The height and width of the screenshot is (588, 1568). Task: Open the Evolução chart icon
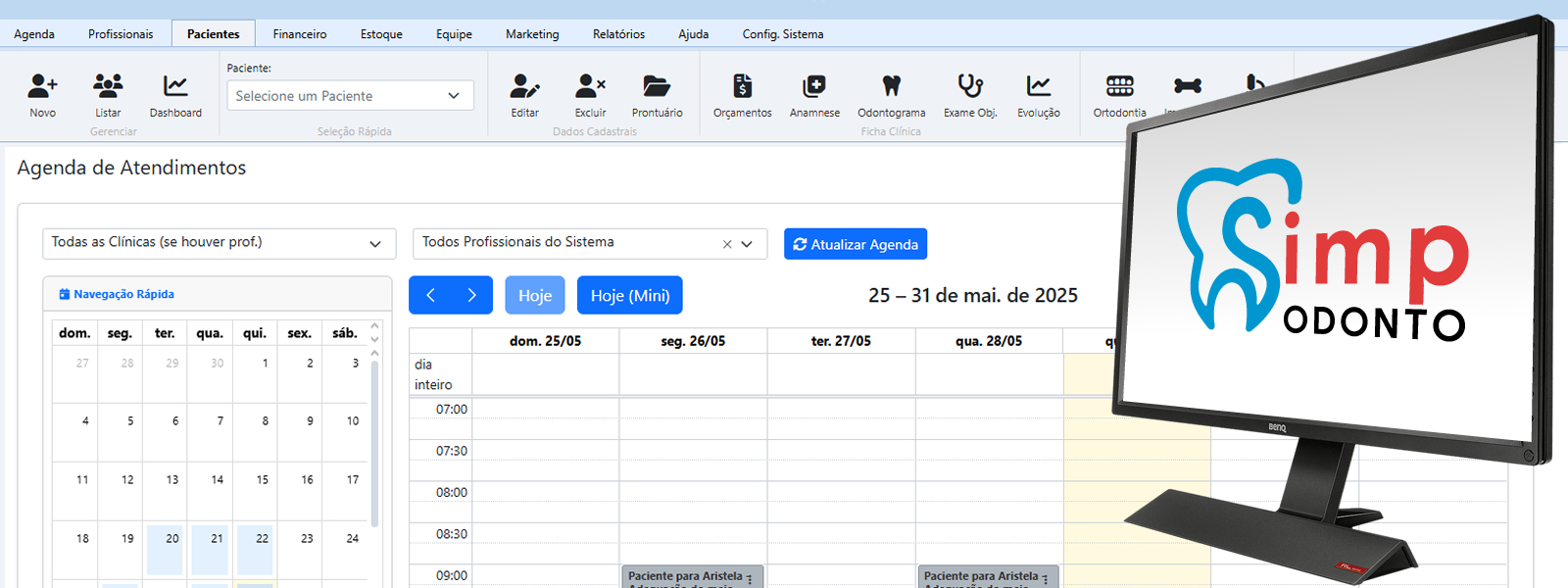[x=1039, y=87]
